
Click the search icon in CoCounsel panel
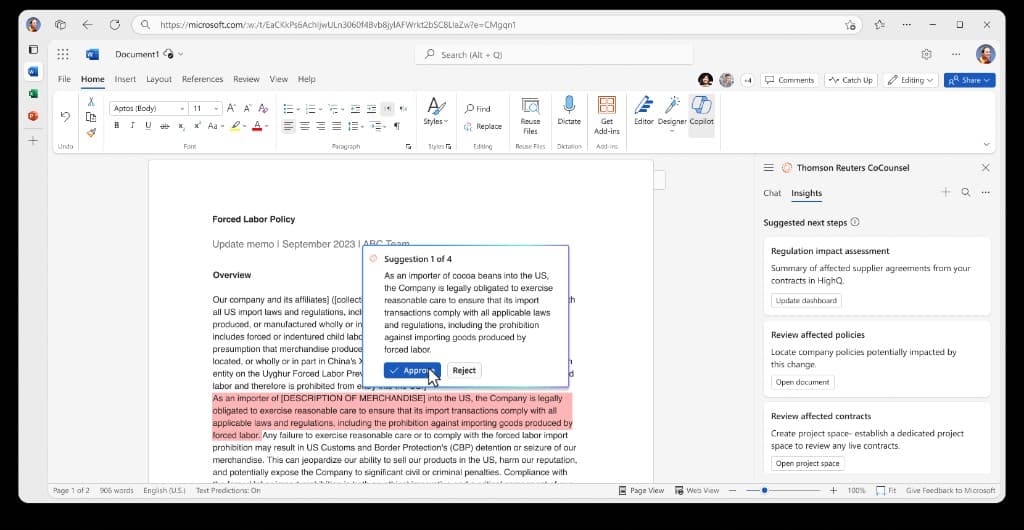coord(965,193)
